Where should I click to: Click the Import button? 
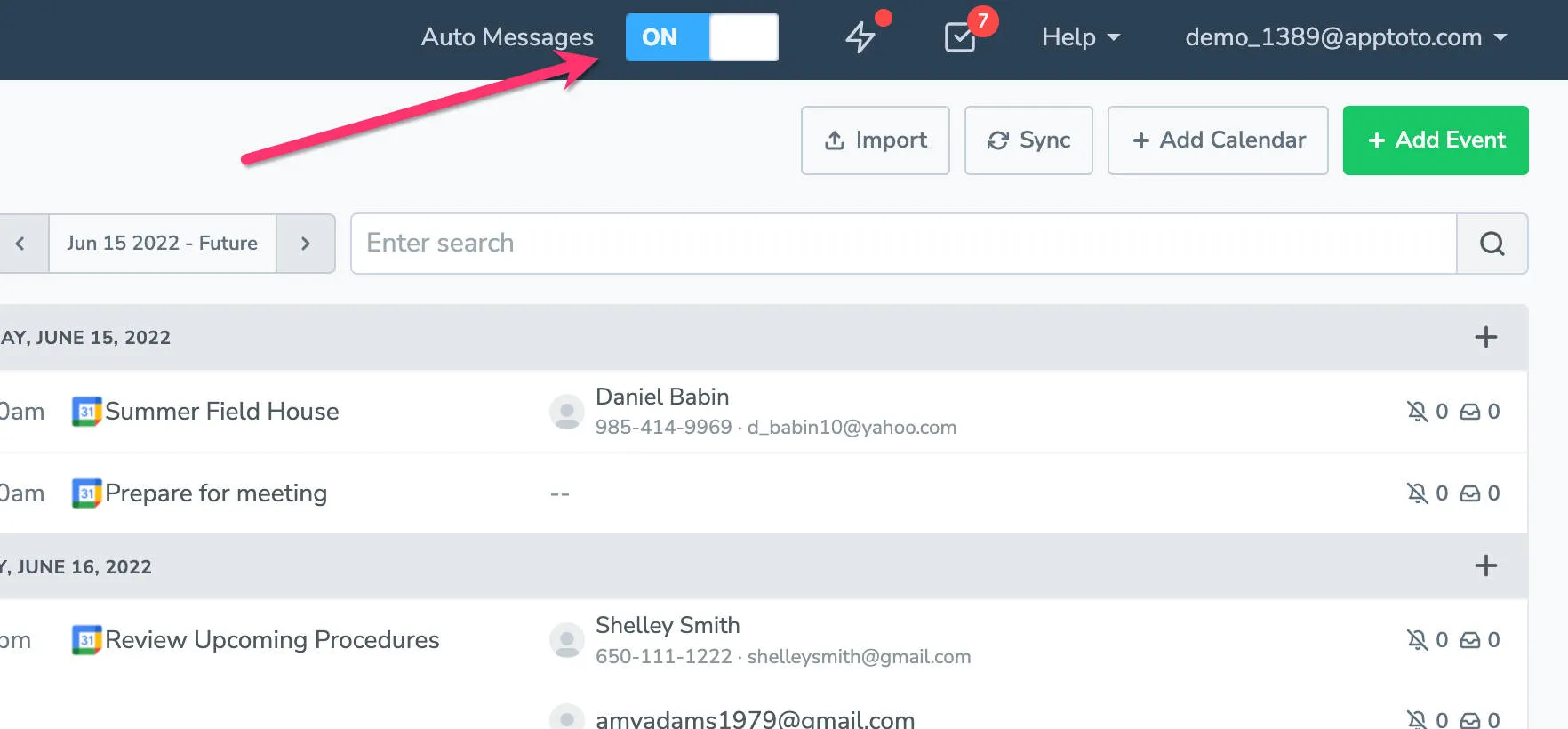click(876, 140)
